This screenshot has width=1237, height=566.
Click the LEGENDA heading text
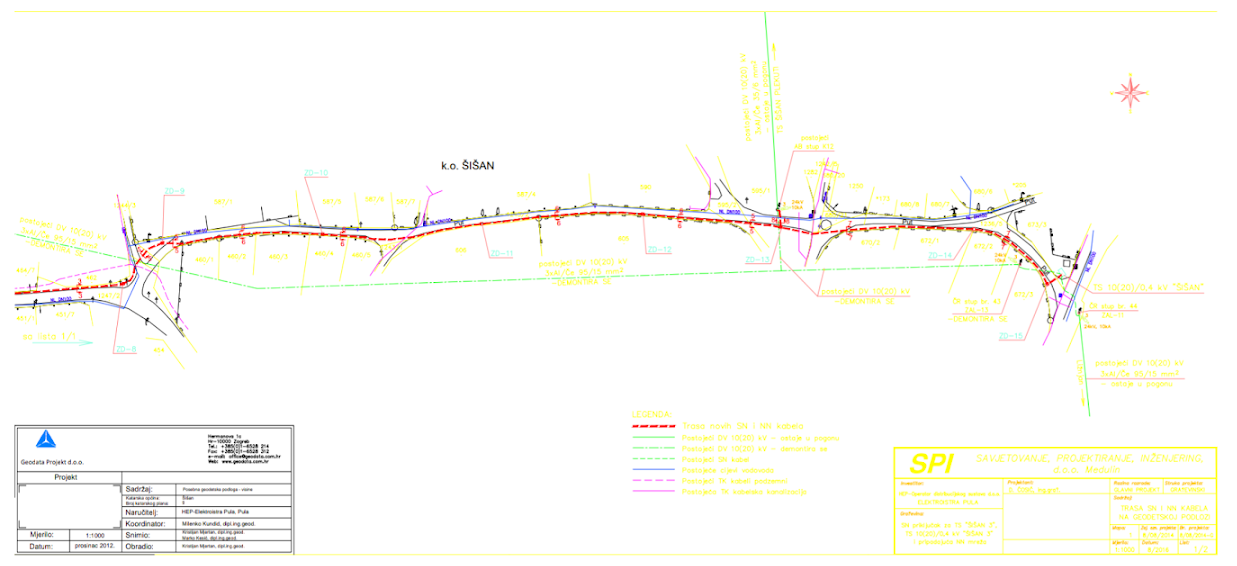coord(652,414)
